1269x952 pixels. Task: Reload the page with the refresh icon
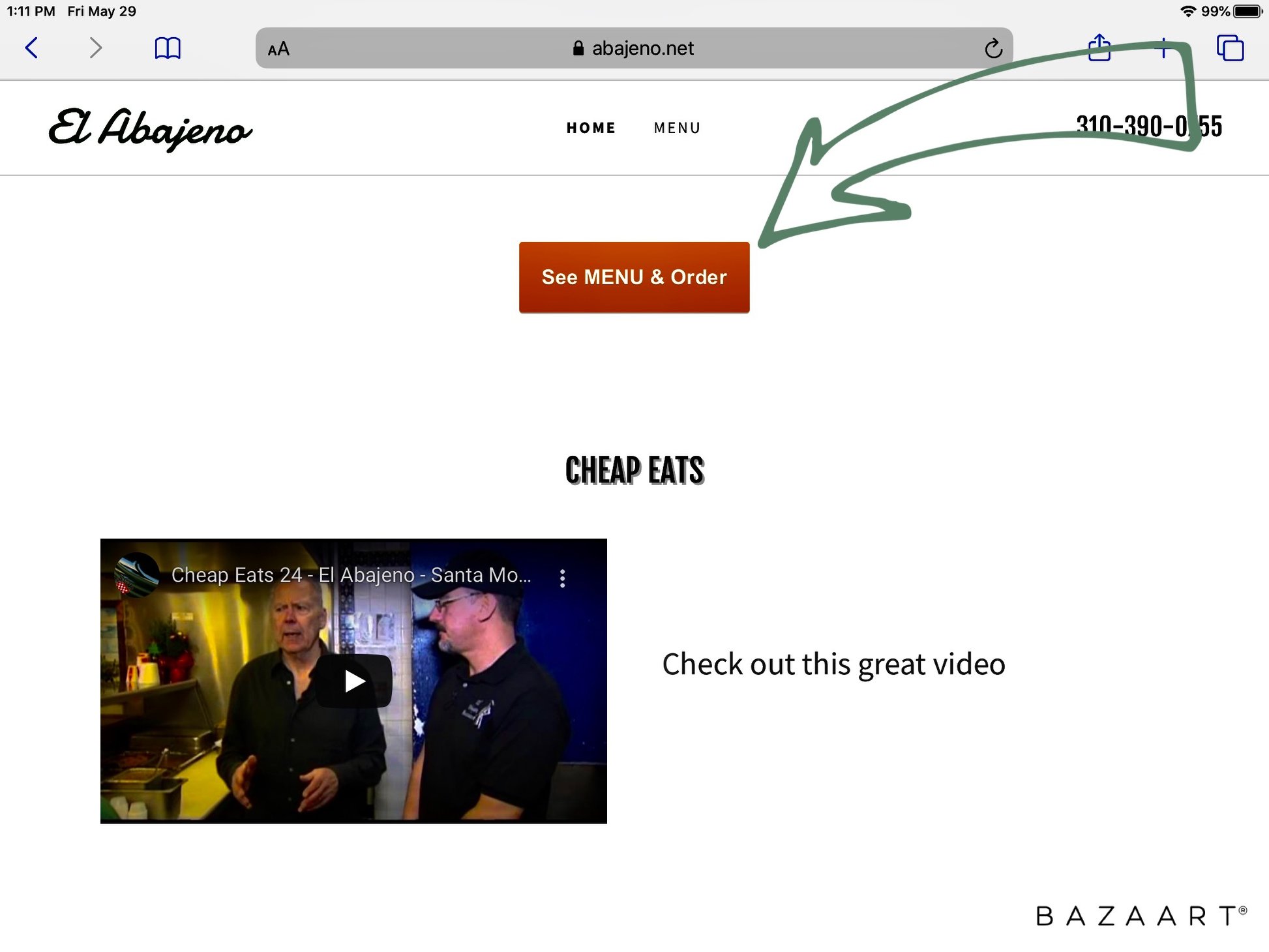click(993, 48)
